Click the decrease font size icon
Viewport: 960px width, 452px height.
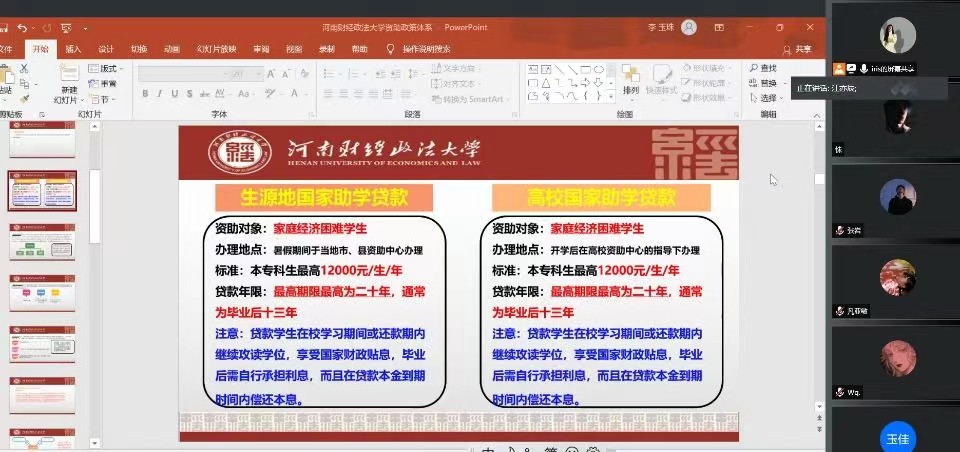click(288, 74)
